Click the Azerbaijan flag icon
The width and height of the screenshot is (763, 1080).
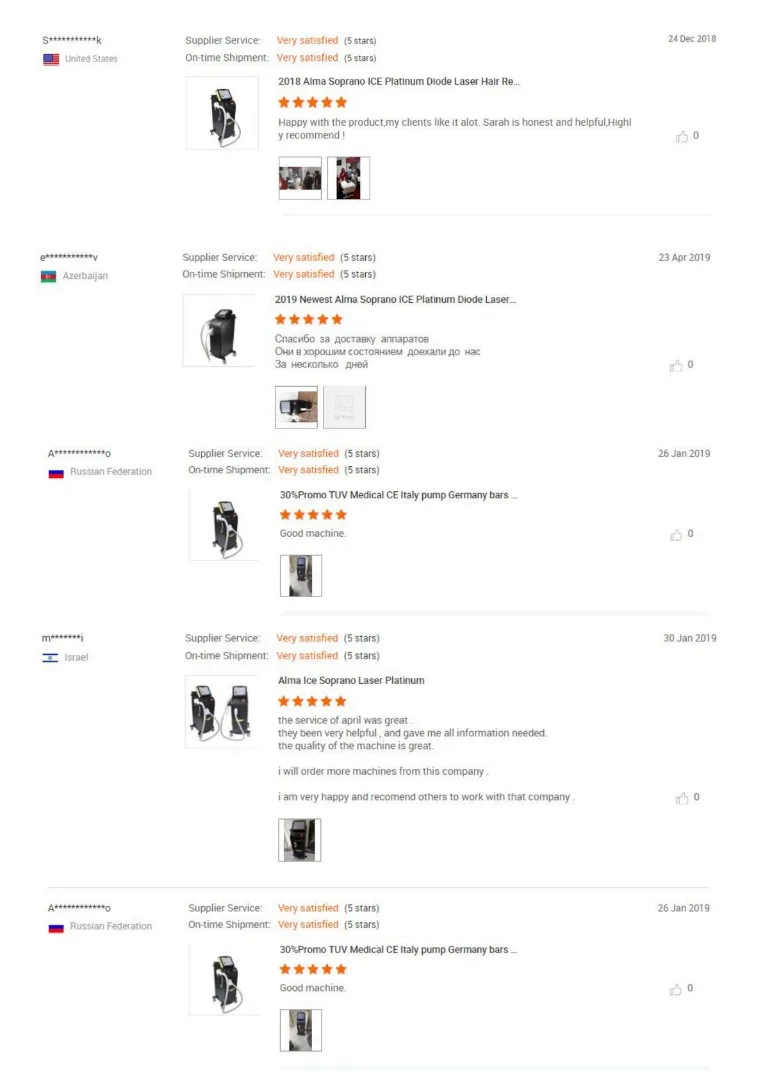coord(48,276)
